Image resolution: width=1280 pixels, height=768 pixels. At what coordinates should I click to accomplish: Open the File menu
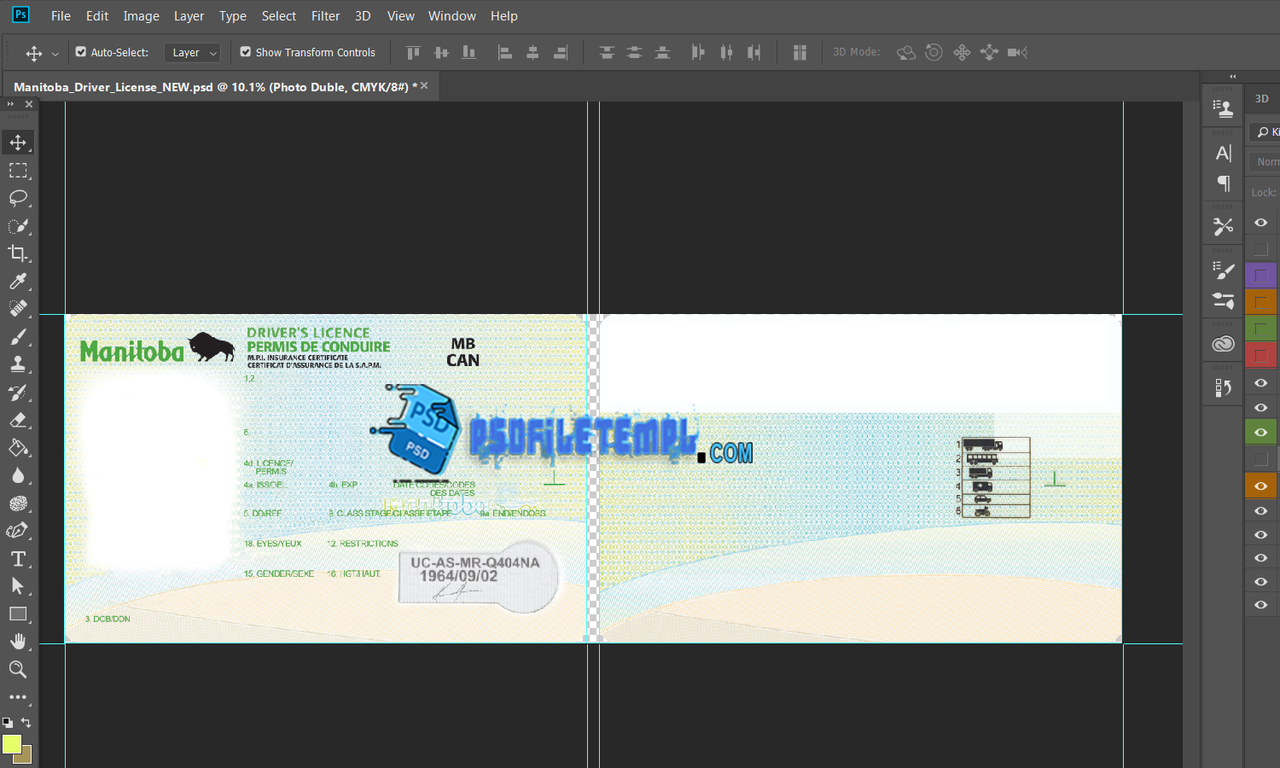(x=61, y=16)
